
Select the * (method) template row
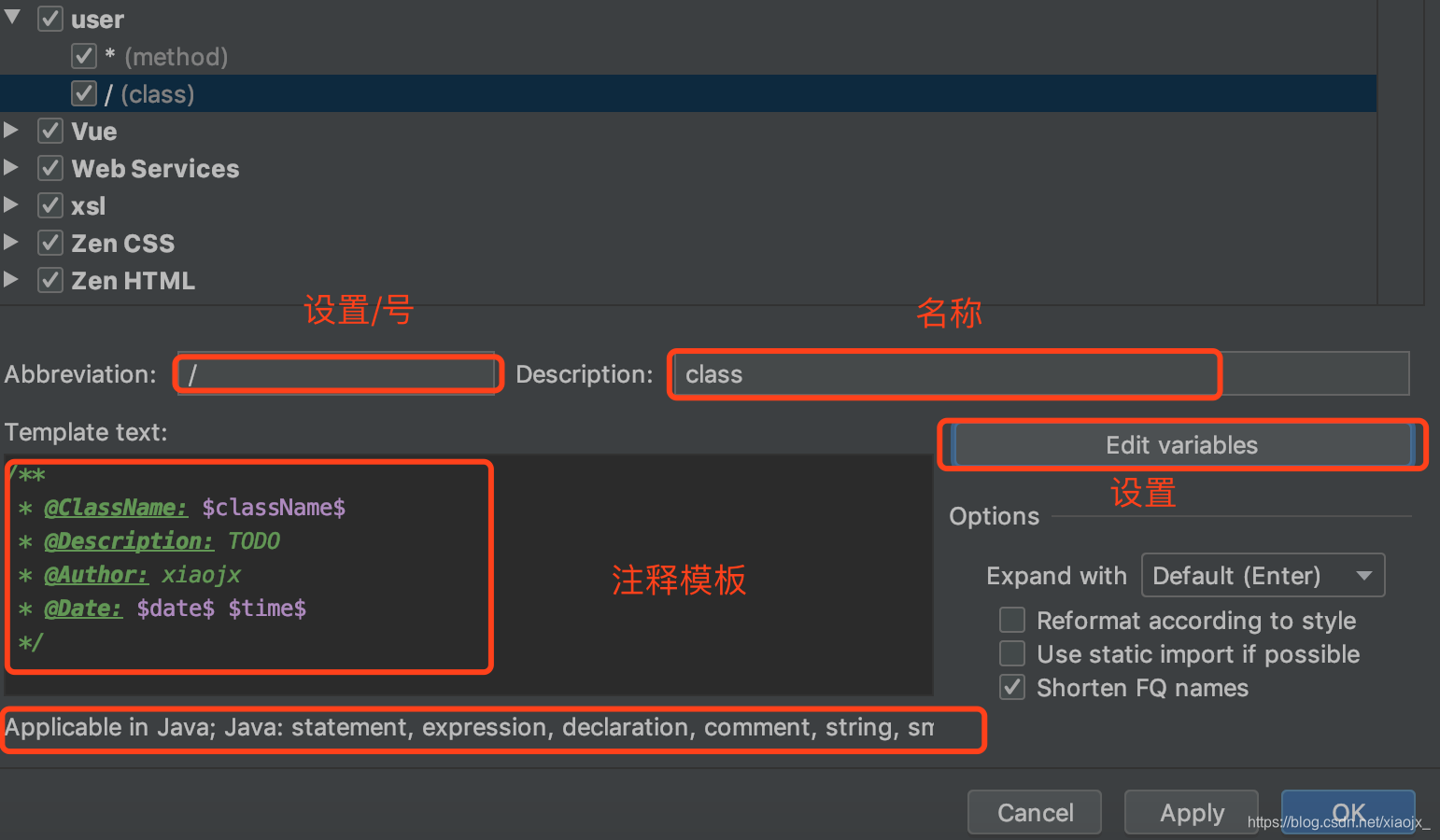(688, 56)
